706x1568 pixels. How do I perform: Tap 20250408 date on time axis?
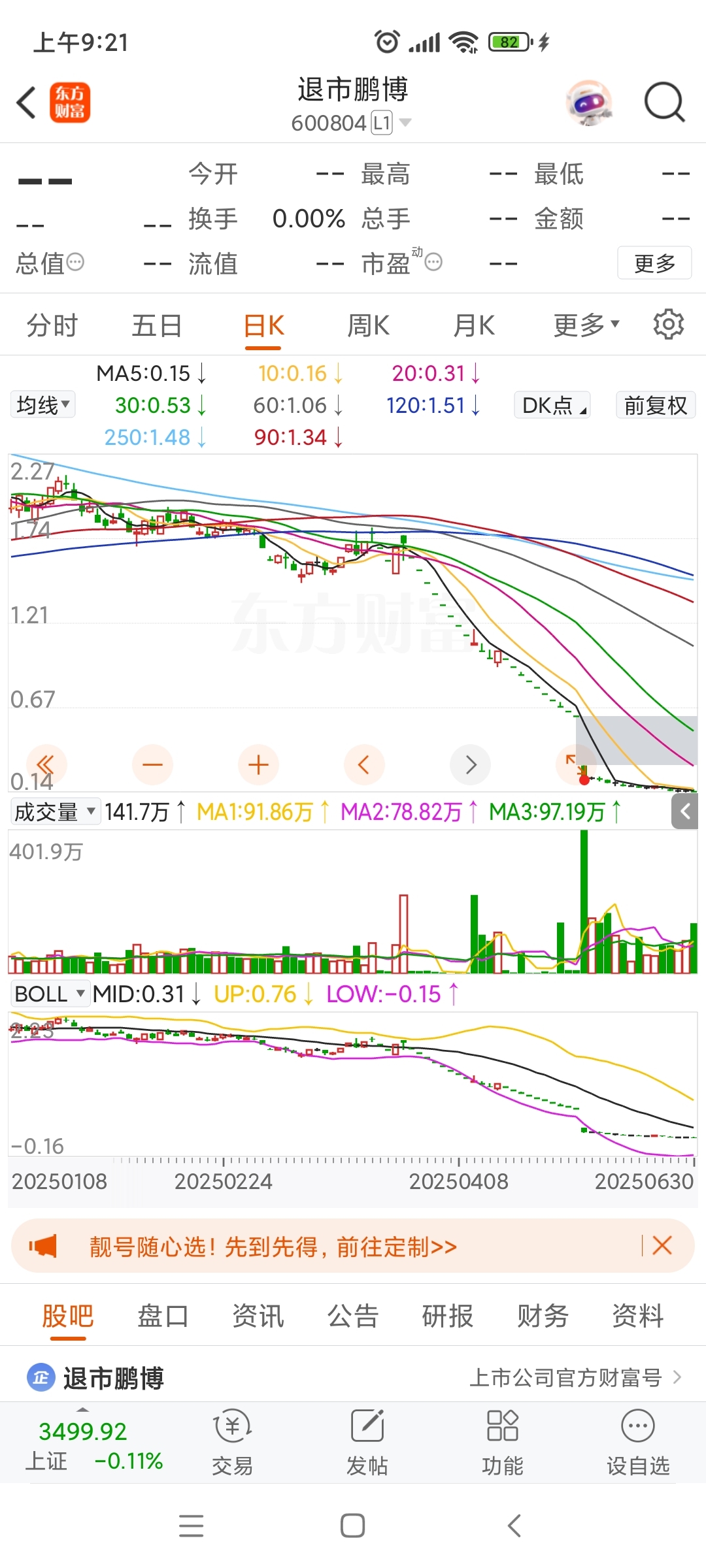pos(458,1181)
